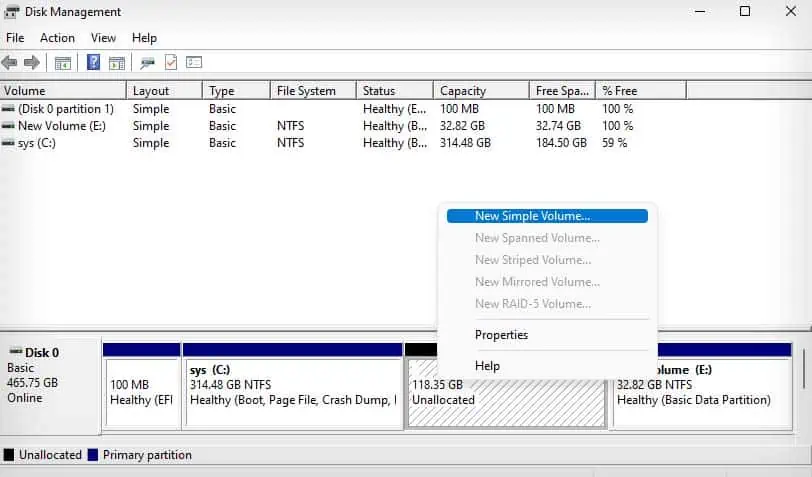The height and width of the screenshot is (477, 812).
Task: Click the Show/Hide Action Pane icon
Action: 117,63
